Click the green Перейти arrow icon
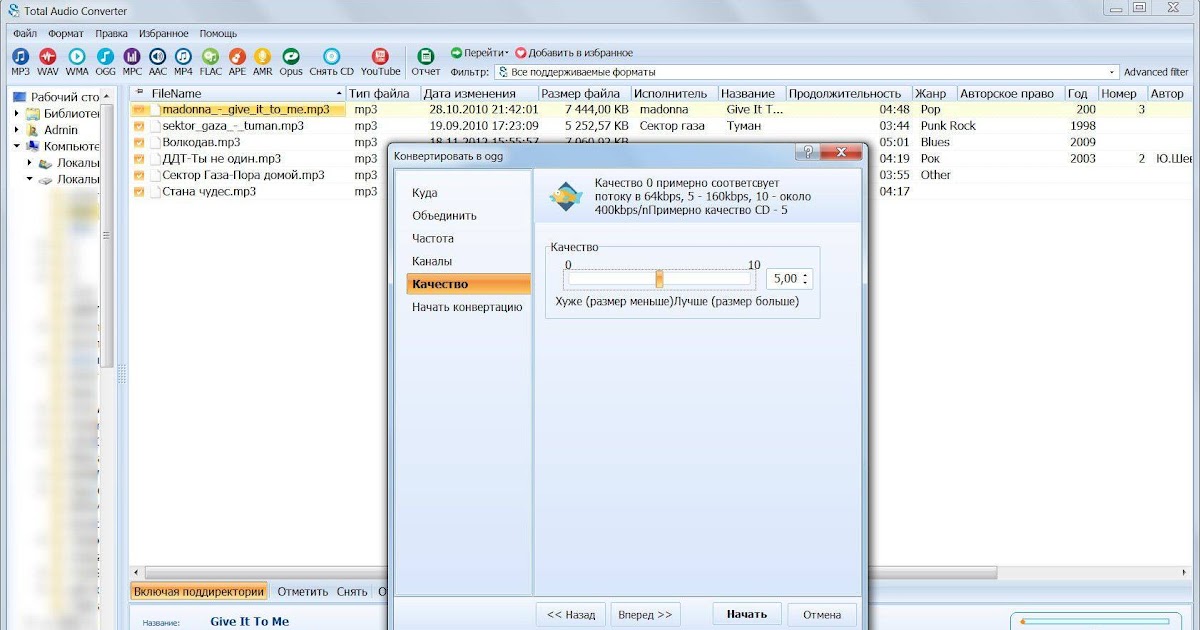 pyautogui.click(x=456, y=53)
